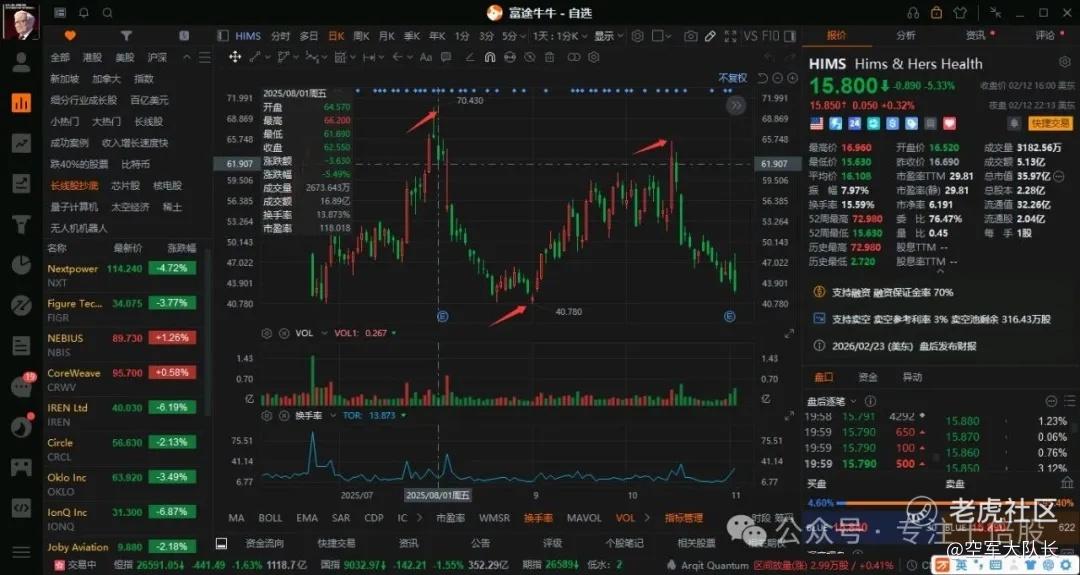
Task: Open the pie-chart portfolio sidebar icon
Action: (x=21, y=264)
